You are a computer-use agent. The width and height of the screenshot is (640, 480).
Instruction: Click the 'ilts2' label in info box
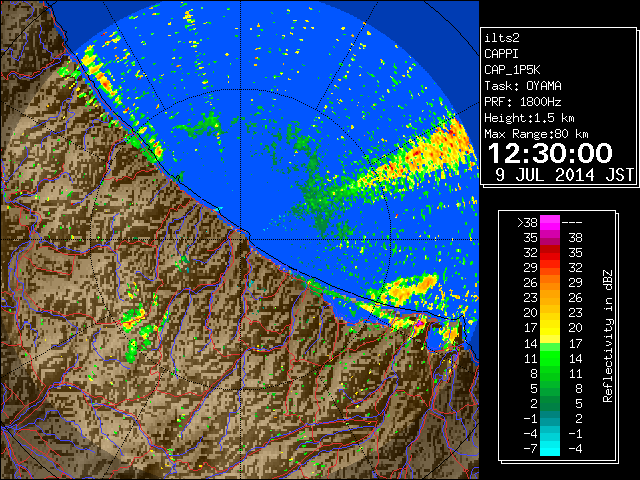click(x=502, y=38)
